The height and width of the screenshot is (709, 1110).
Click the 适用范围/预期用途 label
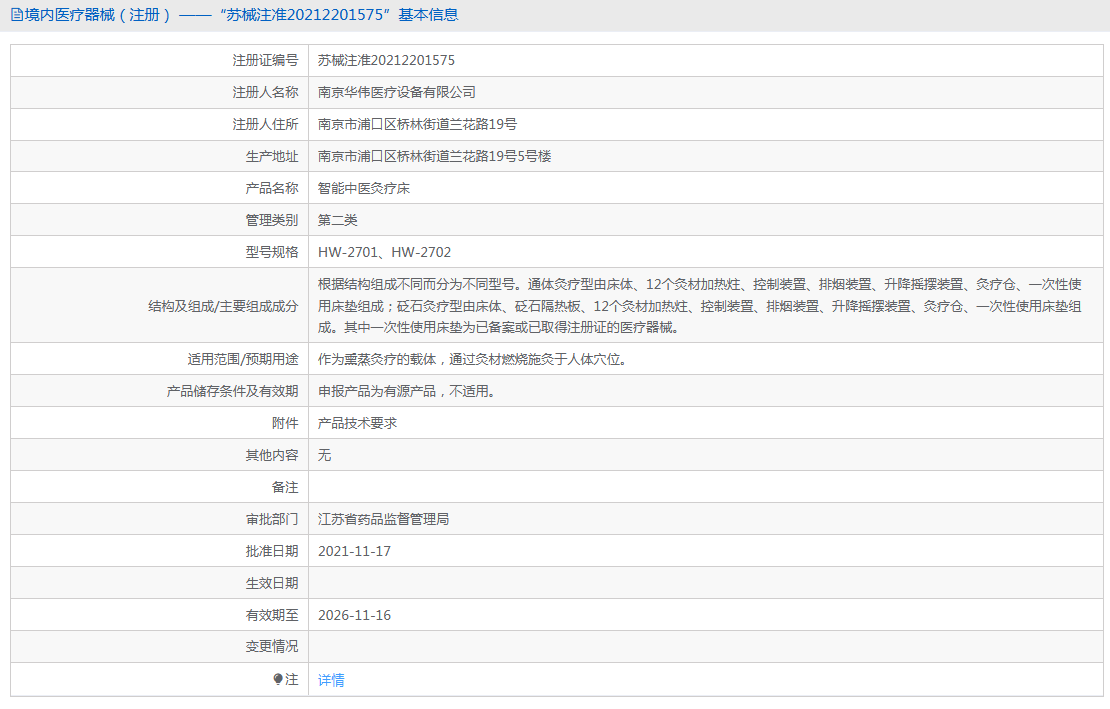(x=243, y=359)
